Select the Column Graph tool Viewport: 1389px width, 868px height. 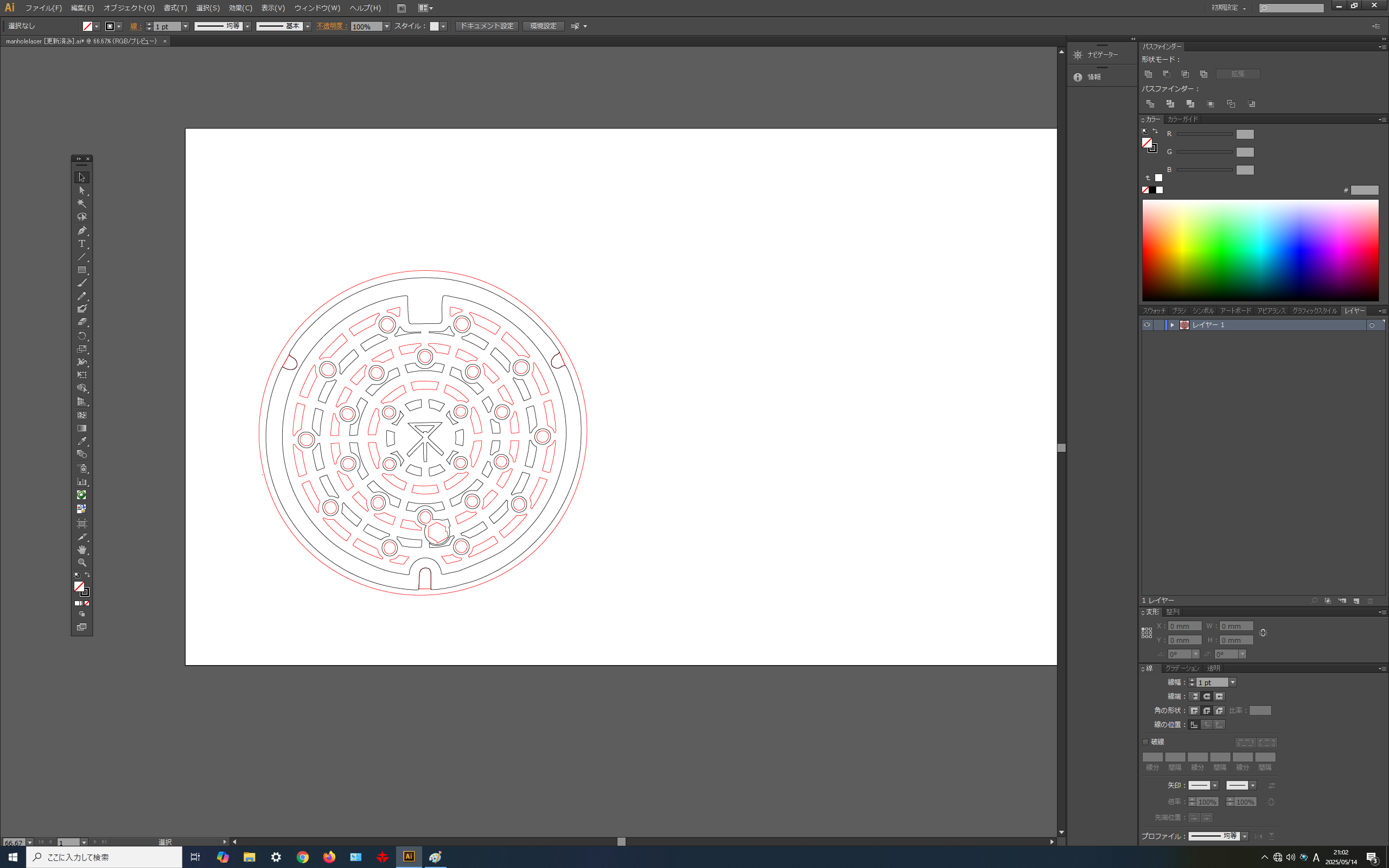click(81, 482)
